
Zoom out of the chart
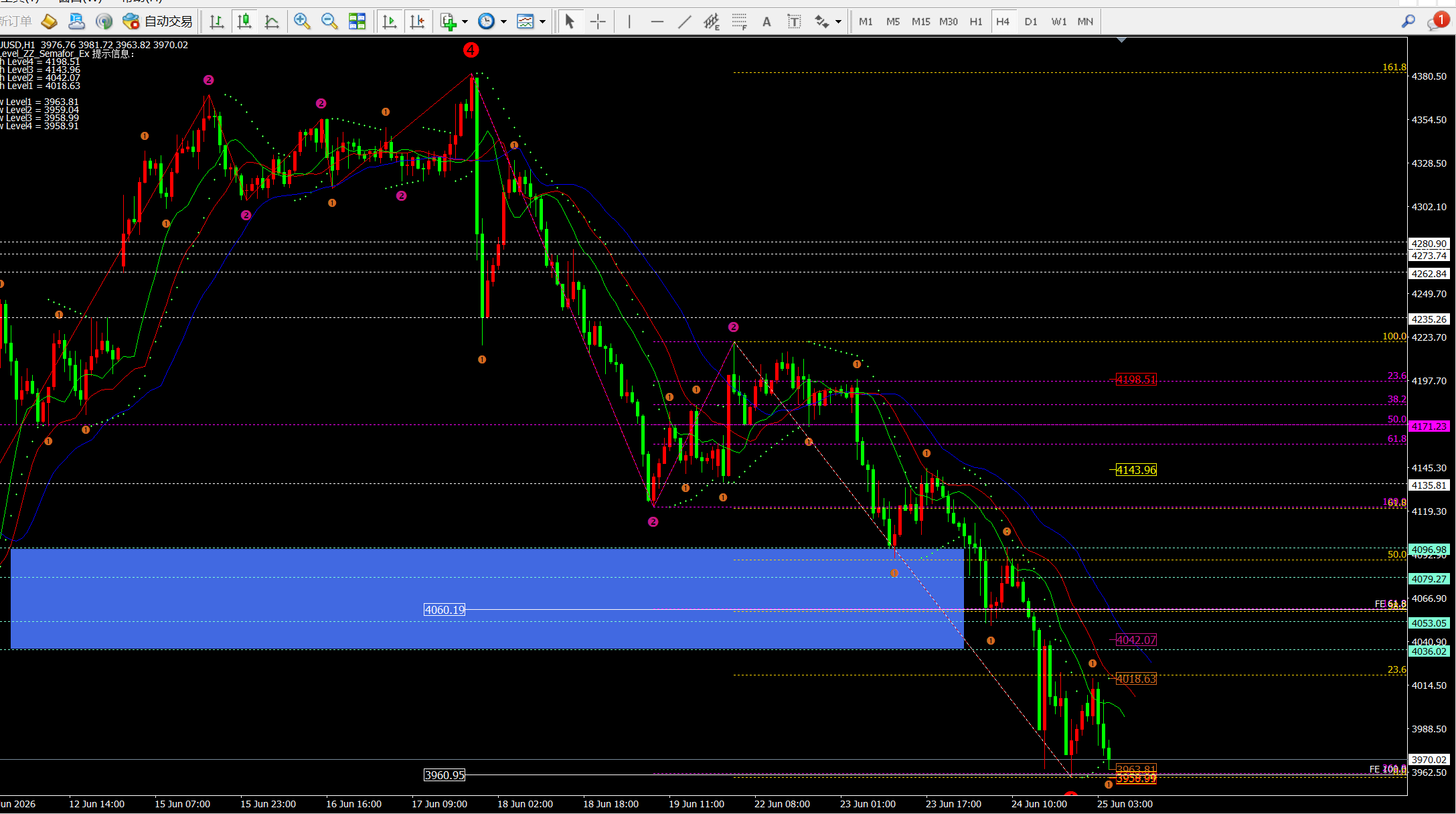329,22
